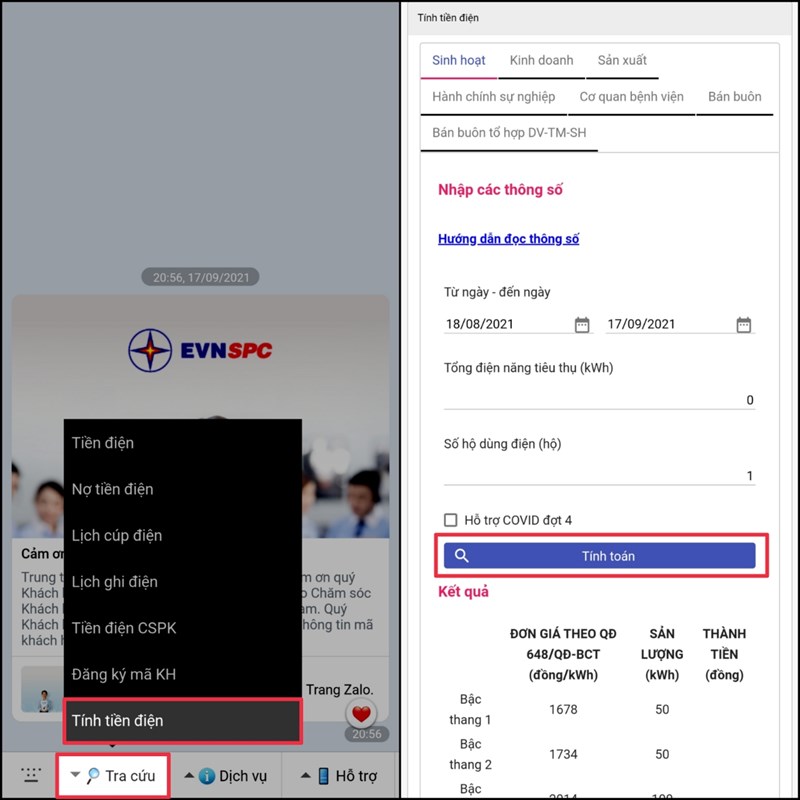800x800 pixels.
Task: Open Hướng dẫn đọc thông số link
Action: [508, 239]
